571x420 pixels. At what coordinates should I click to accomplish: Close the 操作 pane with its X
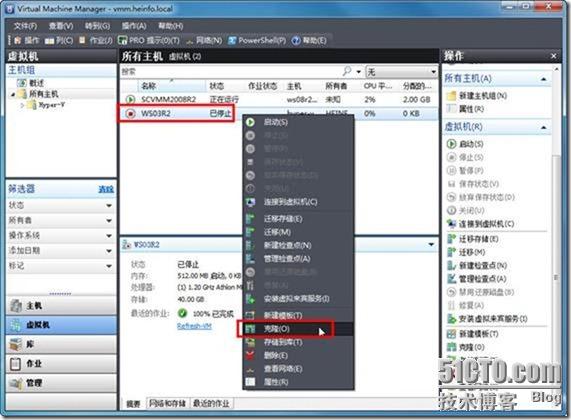pos(553,56)
